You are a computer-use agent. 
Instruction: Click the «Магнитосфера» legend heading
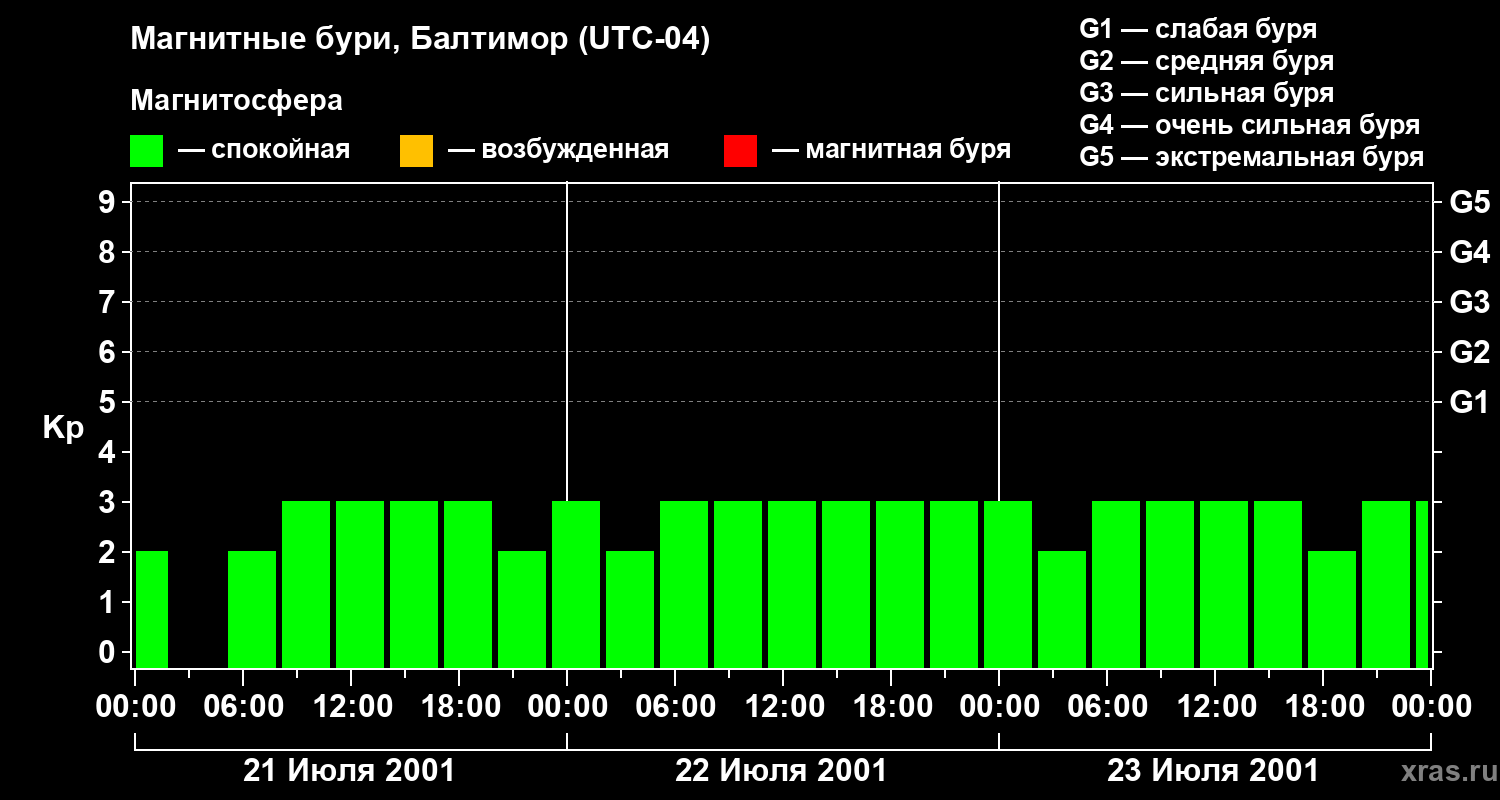click(237, 101)
